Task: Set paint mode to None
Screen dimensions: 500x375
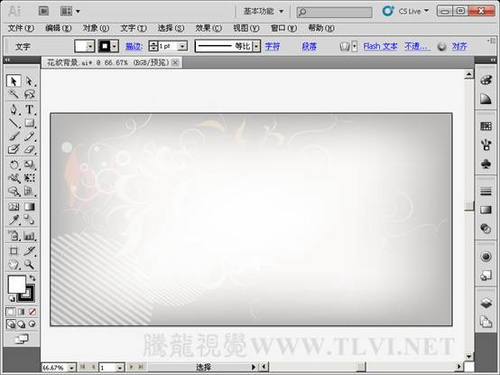Action: [32, 312]
